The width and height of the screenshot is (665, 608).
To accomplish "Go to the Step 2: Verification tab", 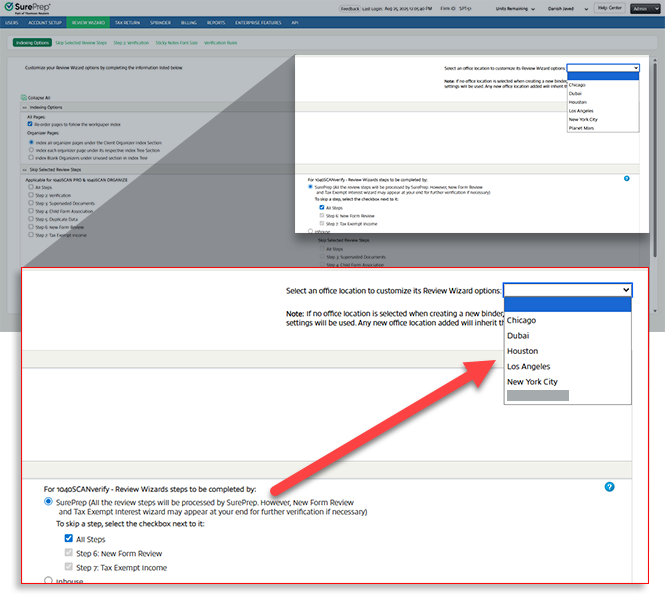I will click(131, 43).
